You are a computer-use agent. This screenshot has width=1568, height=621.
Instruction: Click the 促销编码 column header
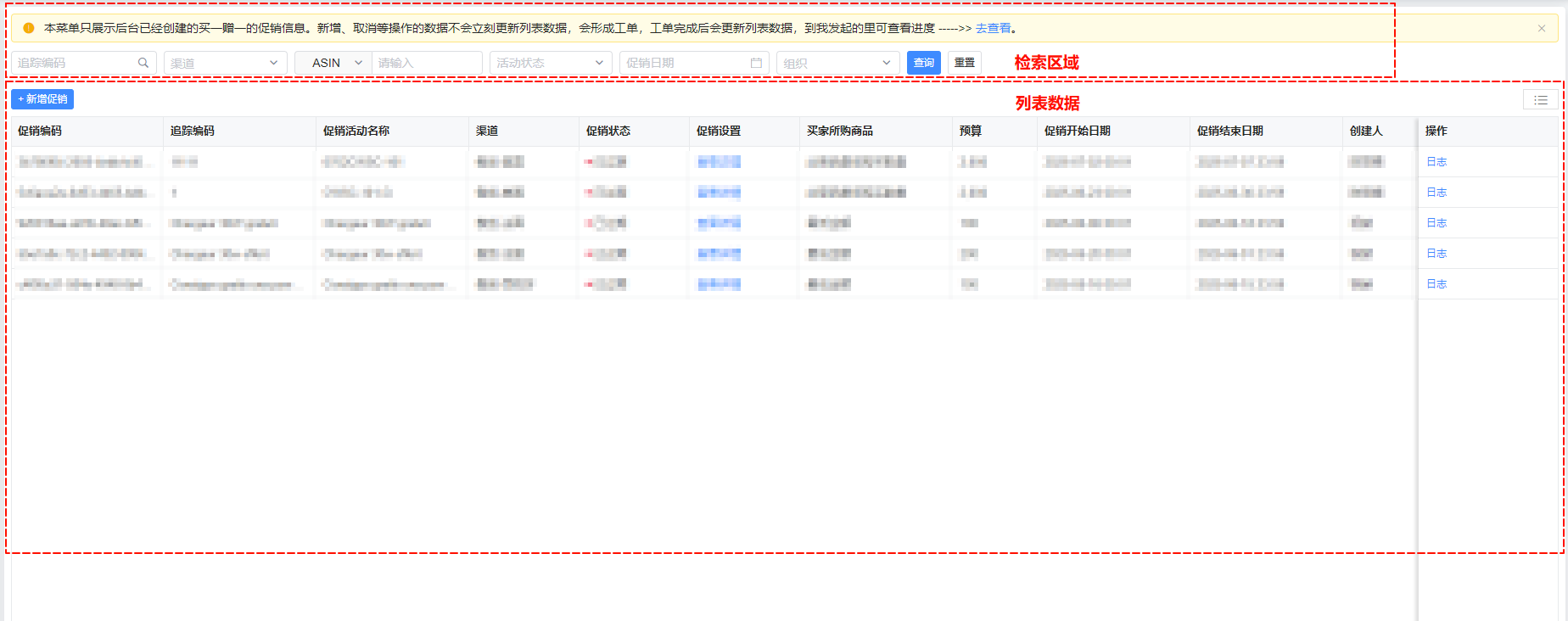click(x=40, y=131)
